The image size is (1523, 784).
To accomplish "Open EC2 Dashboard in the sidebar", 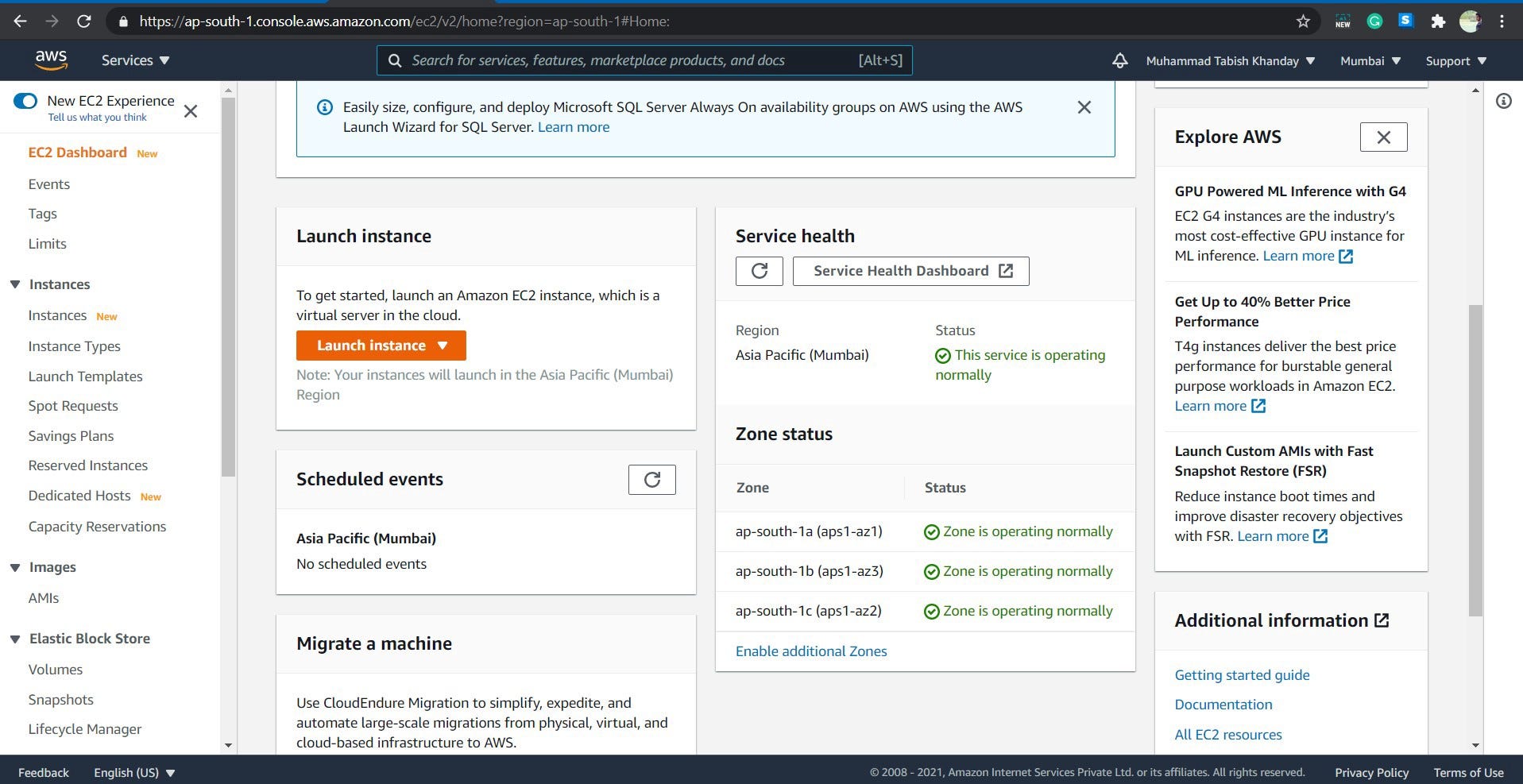I will coord(77,153).
